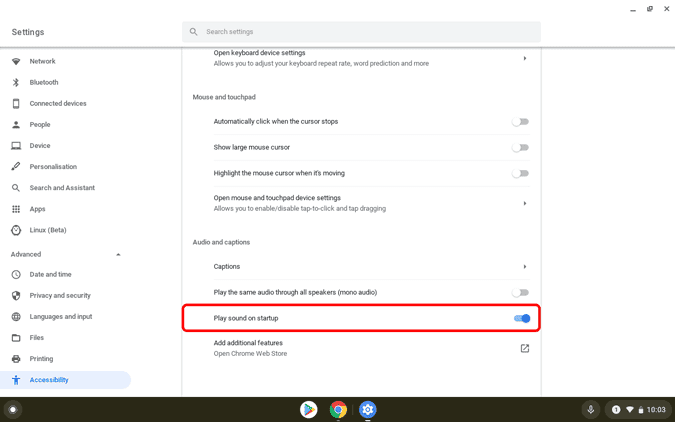Open Play Store from the shelf
675x422 pixels.
pyautogui.click(x=309, y=410)
